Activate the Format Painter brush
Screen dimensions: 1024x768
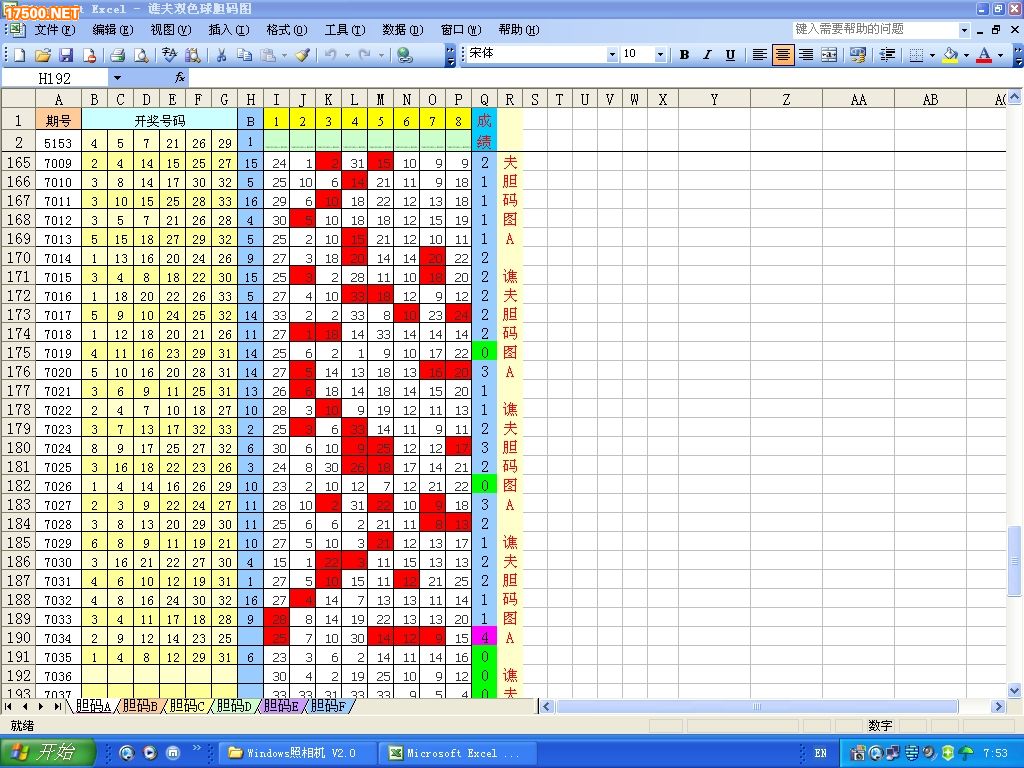302,56
